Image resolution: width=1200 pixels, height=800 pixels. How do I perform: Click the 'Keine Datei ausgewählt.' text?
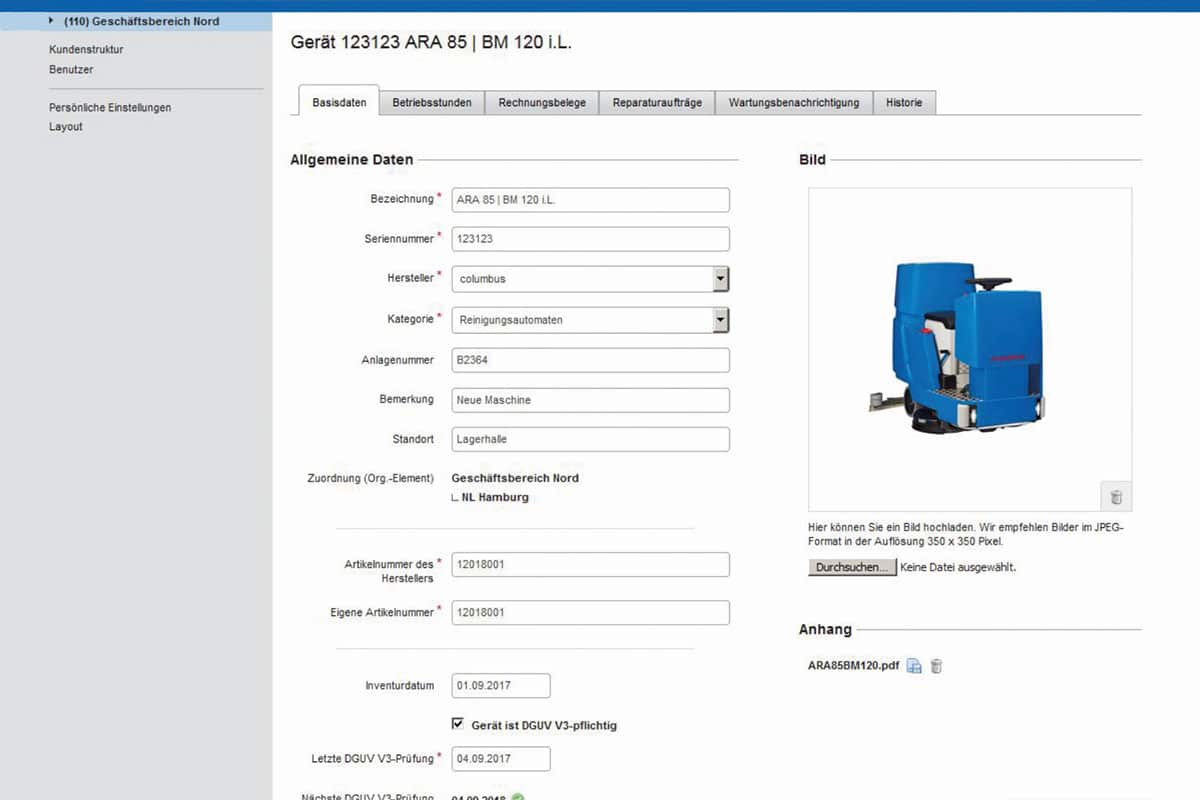pyautogui.click(x=958, y=567)
